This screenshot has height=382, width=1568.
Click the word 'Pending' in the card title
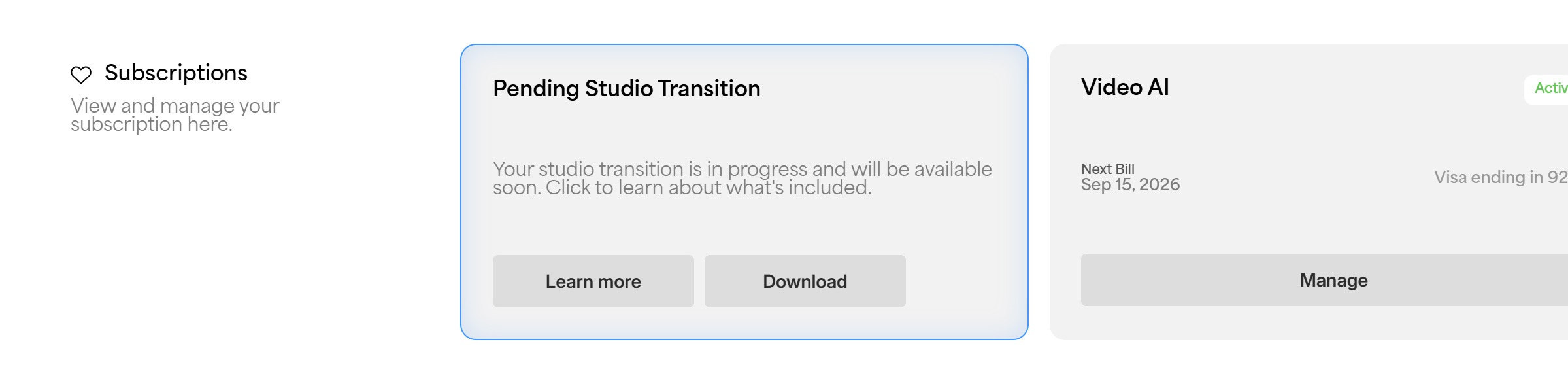(536, 88)
